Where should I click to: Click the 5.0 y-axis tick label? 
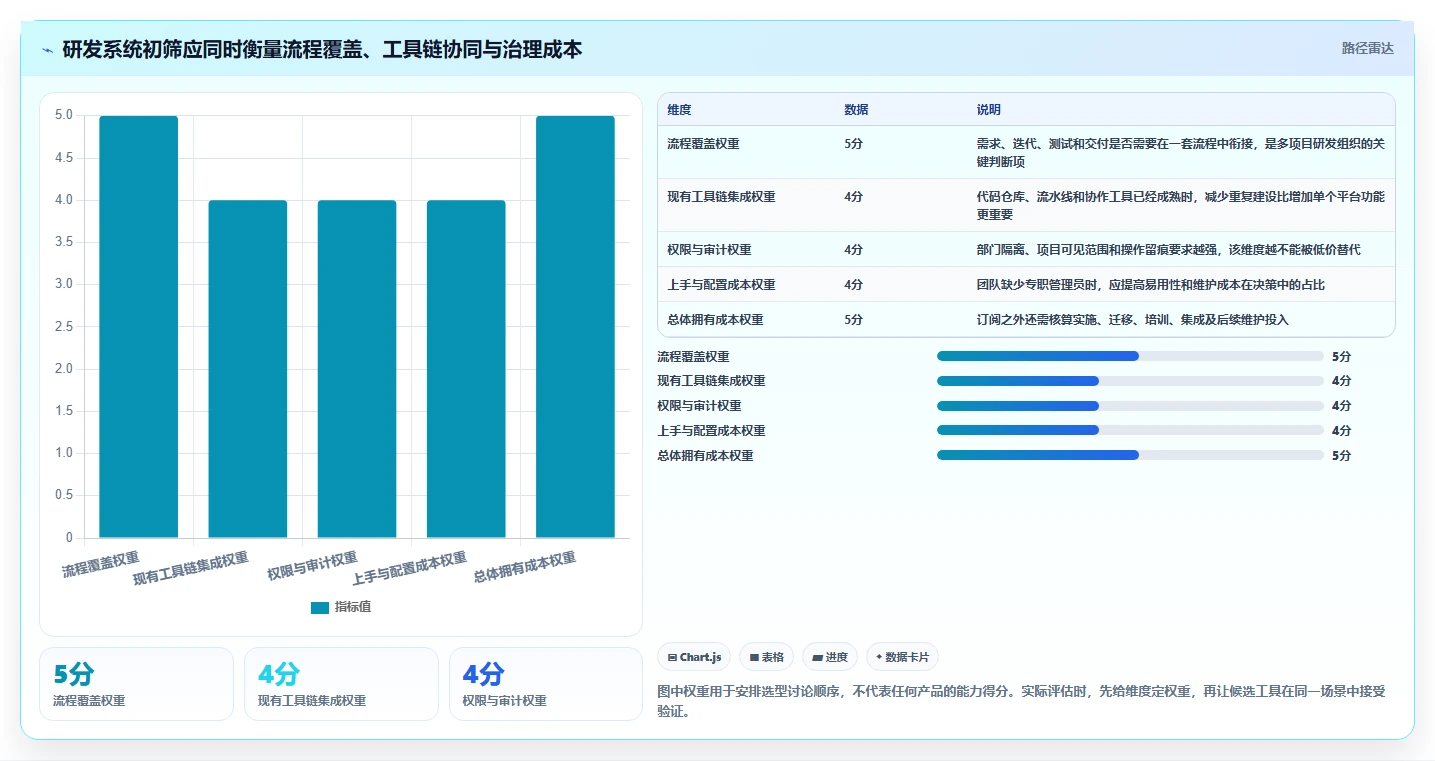64,115
